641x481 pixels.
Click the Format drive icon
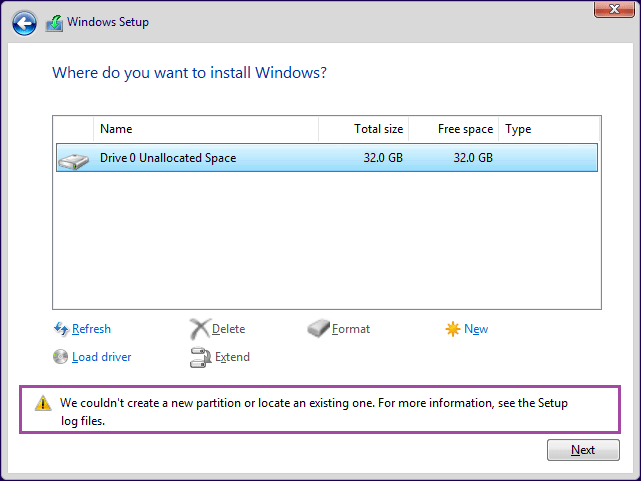click(318, 329)
